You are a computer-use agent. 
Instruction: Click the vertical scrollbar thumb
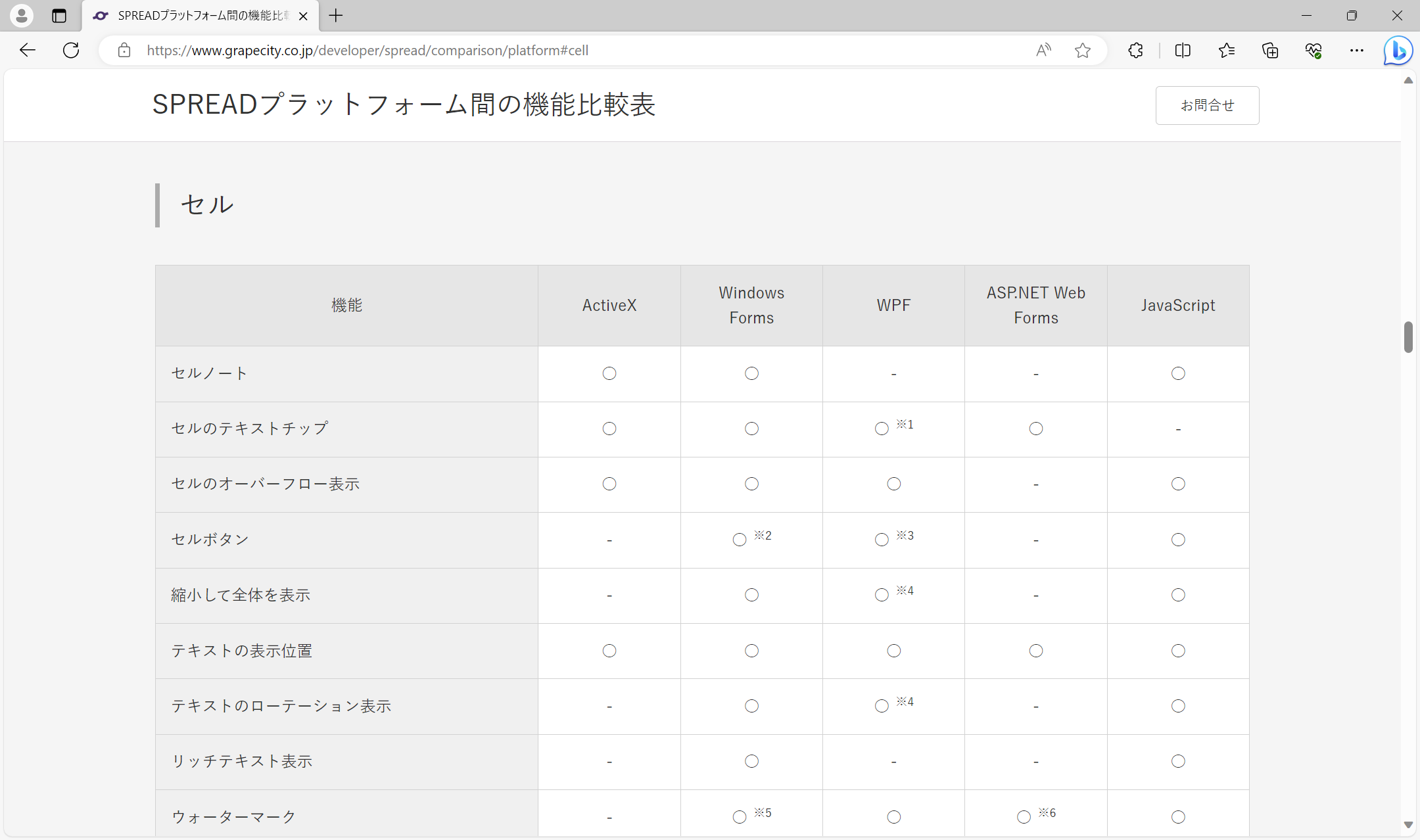click(1408, 337)
